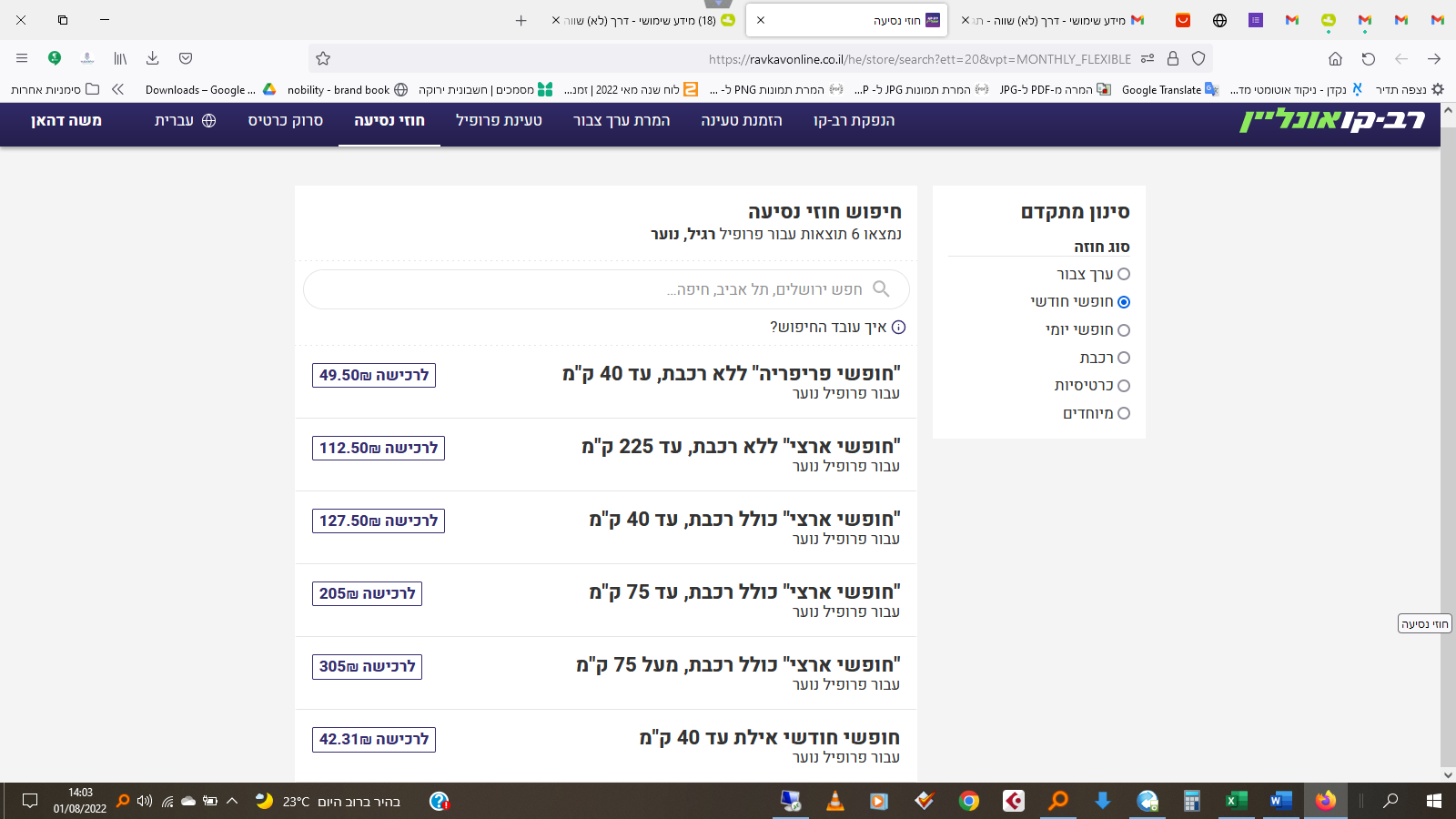The image size is (1456, 819).
Task: Open the Google Translate bookmark
Action: click(1170, 89)
